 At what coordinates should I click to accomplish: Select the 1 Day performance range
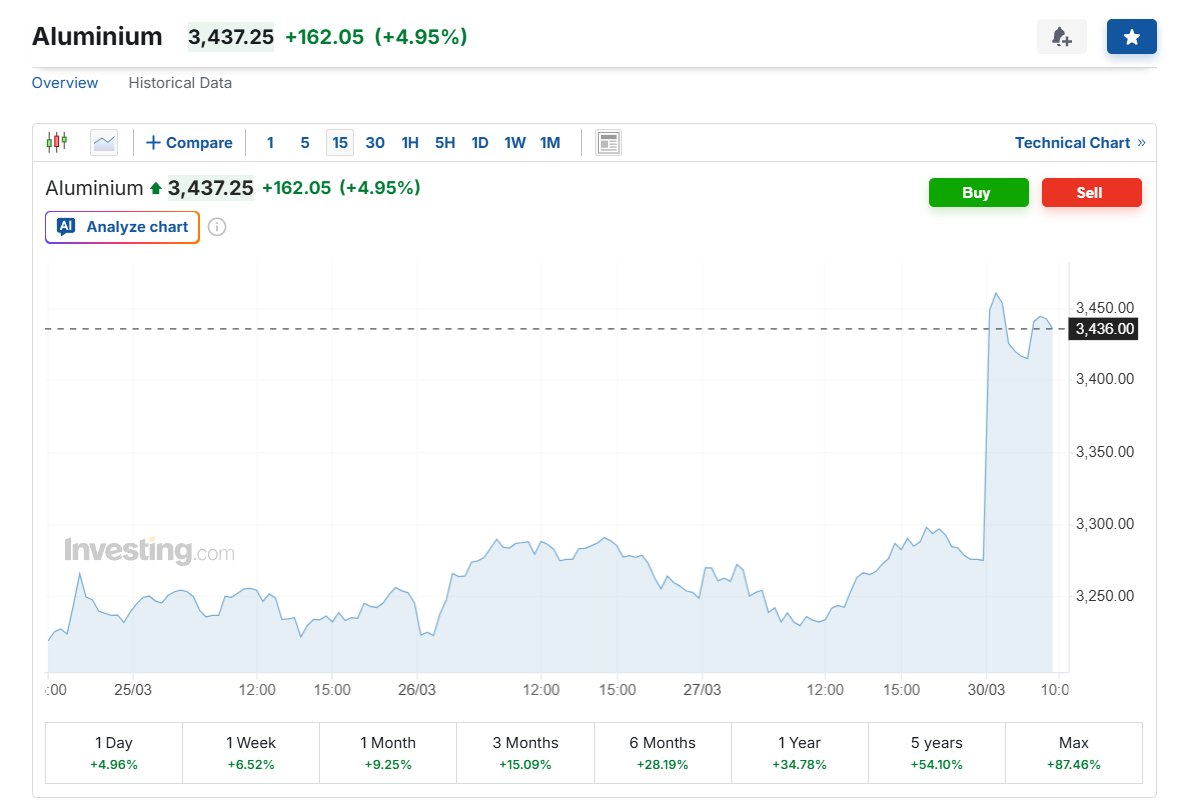[x=114, y=753]
